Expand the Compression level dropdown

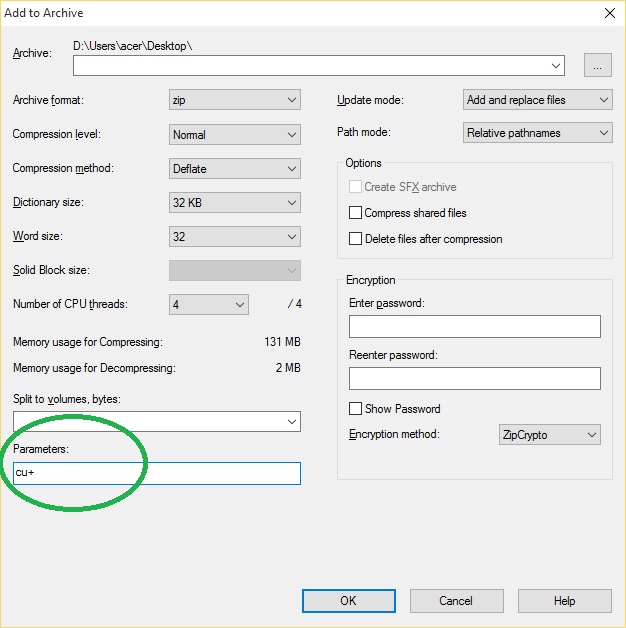[x=235, y=134]
